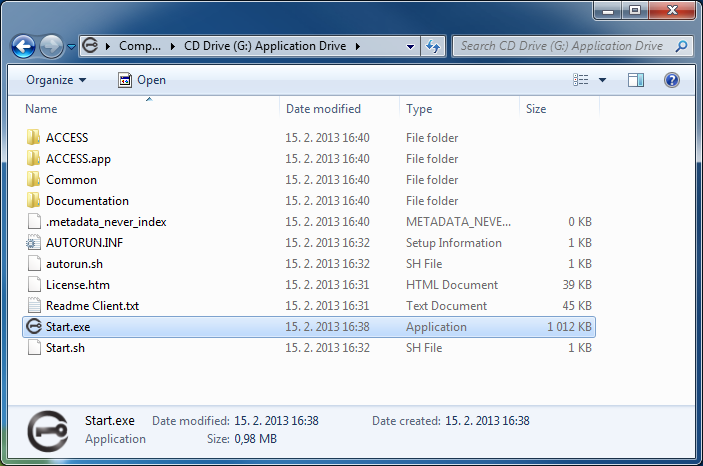
Task: Click the change view icon button
Action: click(581, 80)
